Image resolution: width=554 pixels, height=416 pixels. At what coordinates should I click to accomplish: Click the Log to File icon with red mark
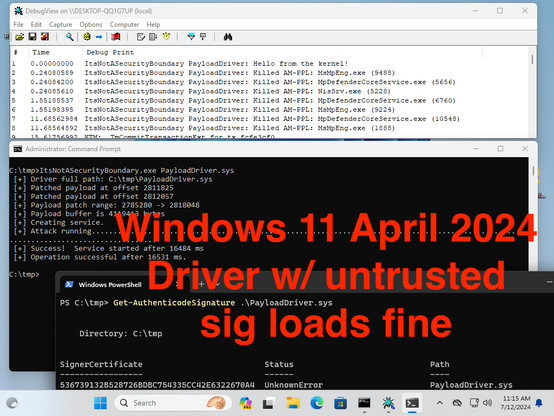(45, 37)
